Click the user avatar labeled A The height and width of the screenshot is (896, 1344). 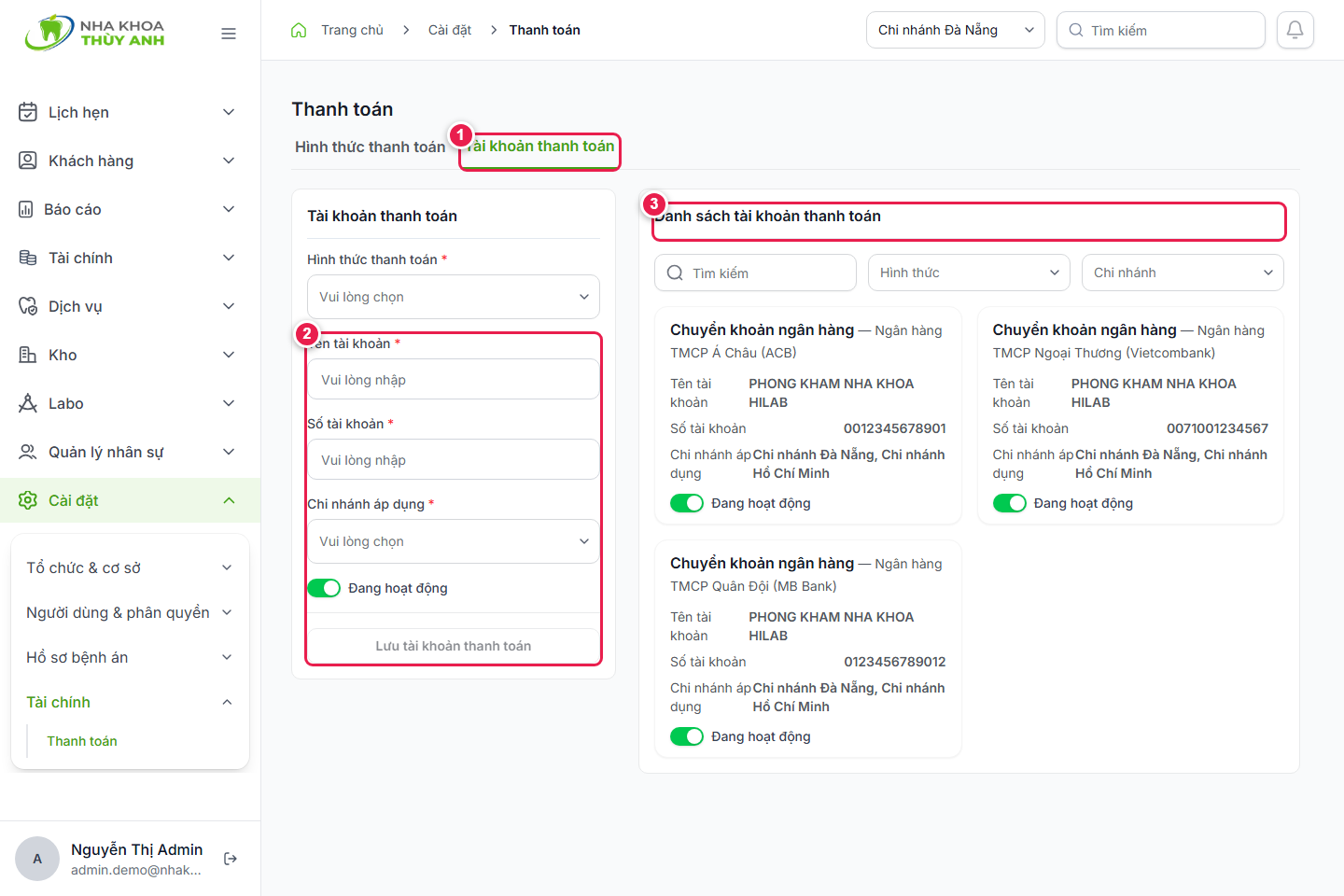[x=37, y=859]
